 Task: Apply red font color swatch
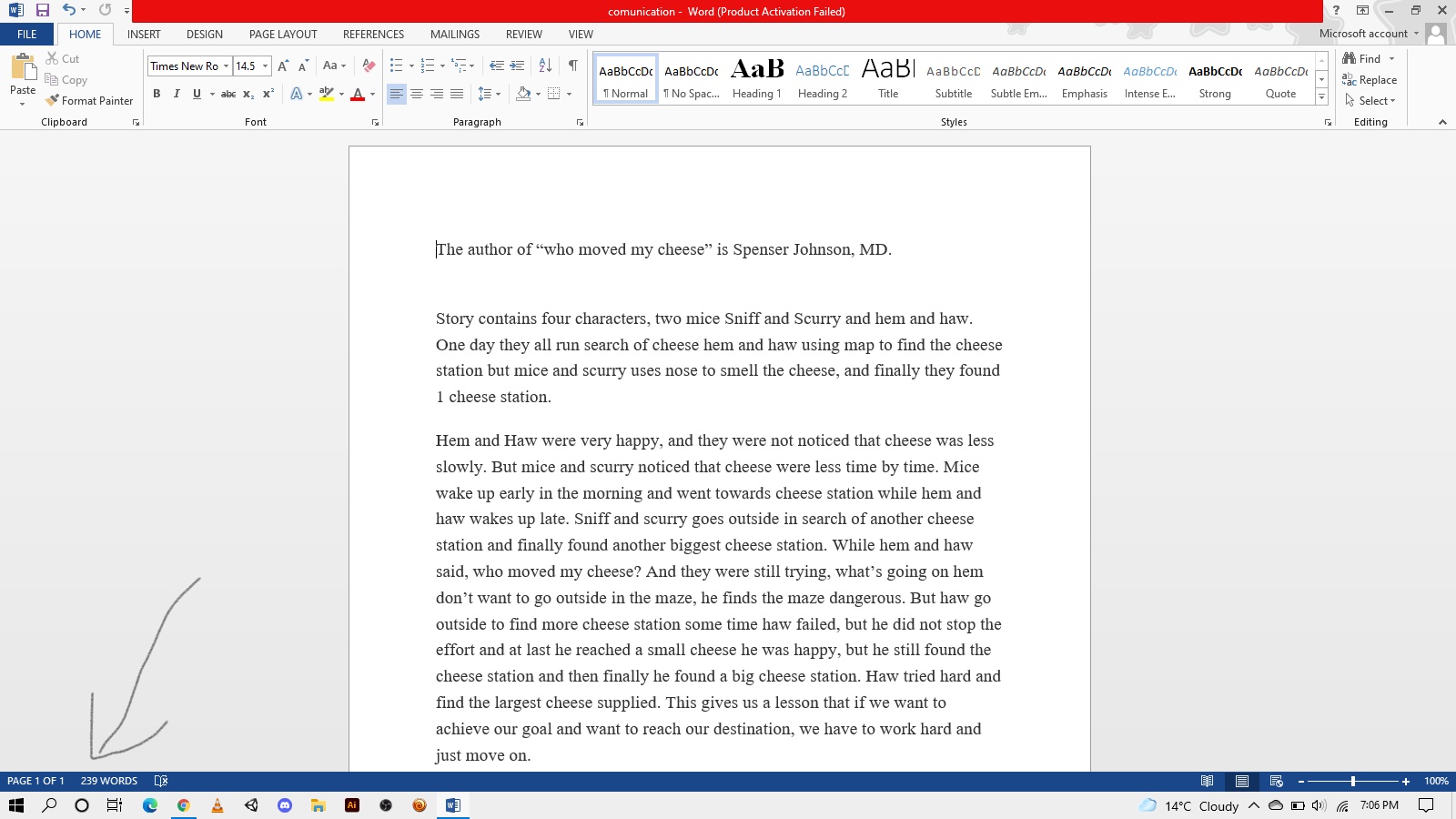pyautogui.click(x=358, y=94)
